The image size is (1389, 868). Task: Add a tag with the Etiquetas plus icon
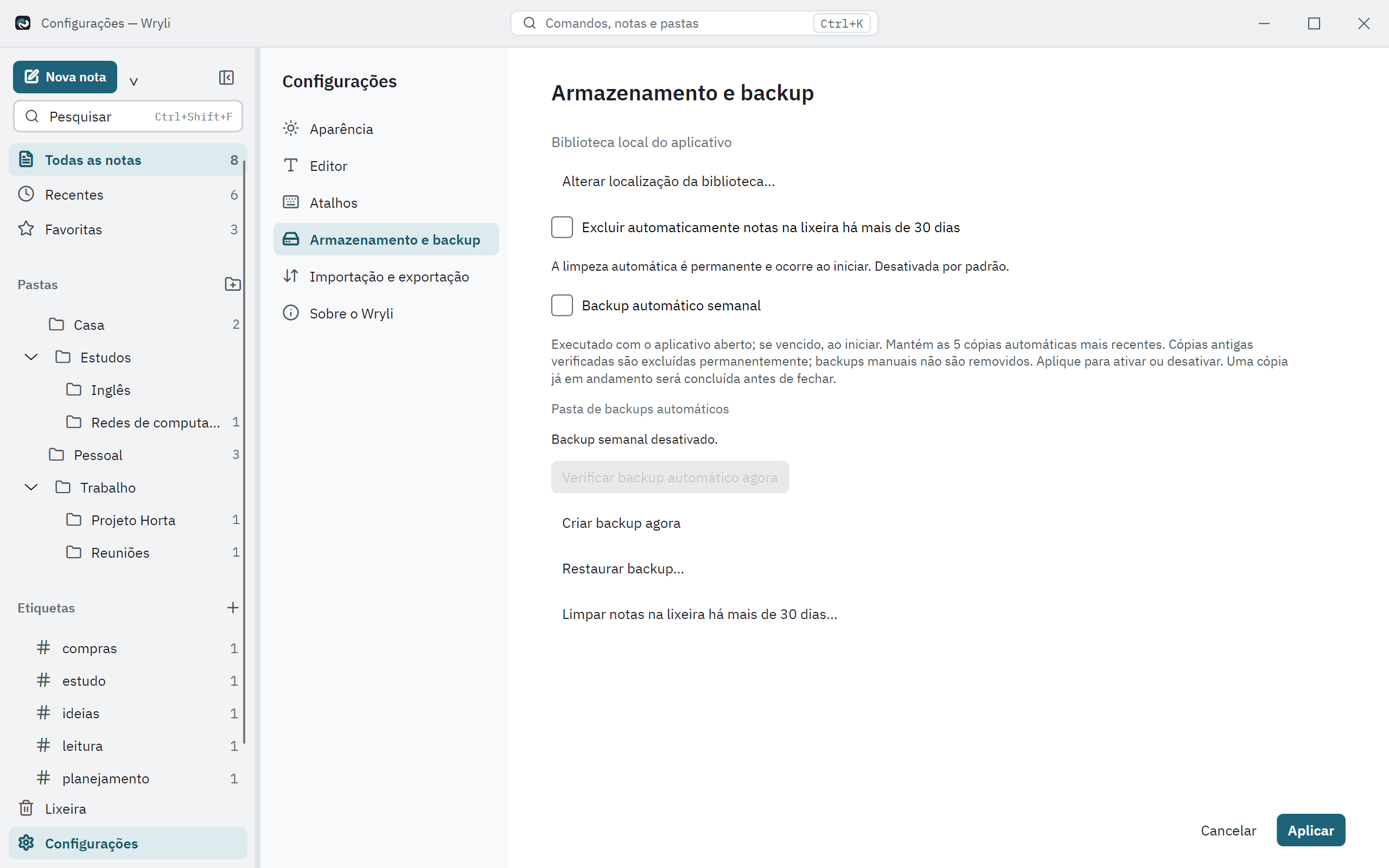[232, 608]
